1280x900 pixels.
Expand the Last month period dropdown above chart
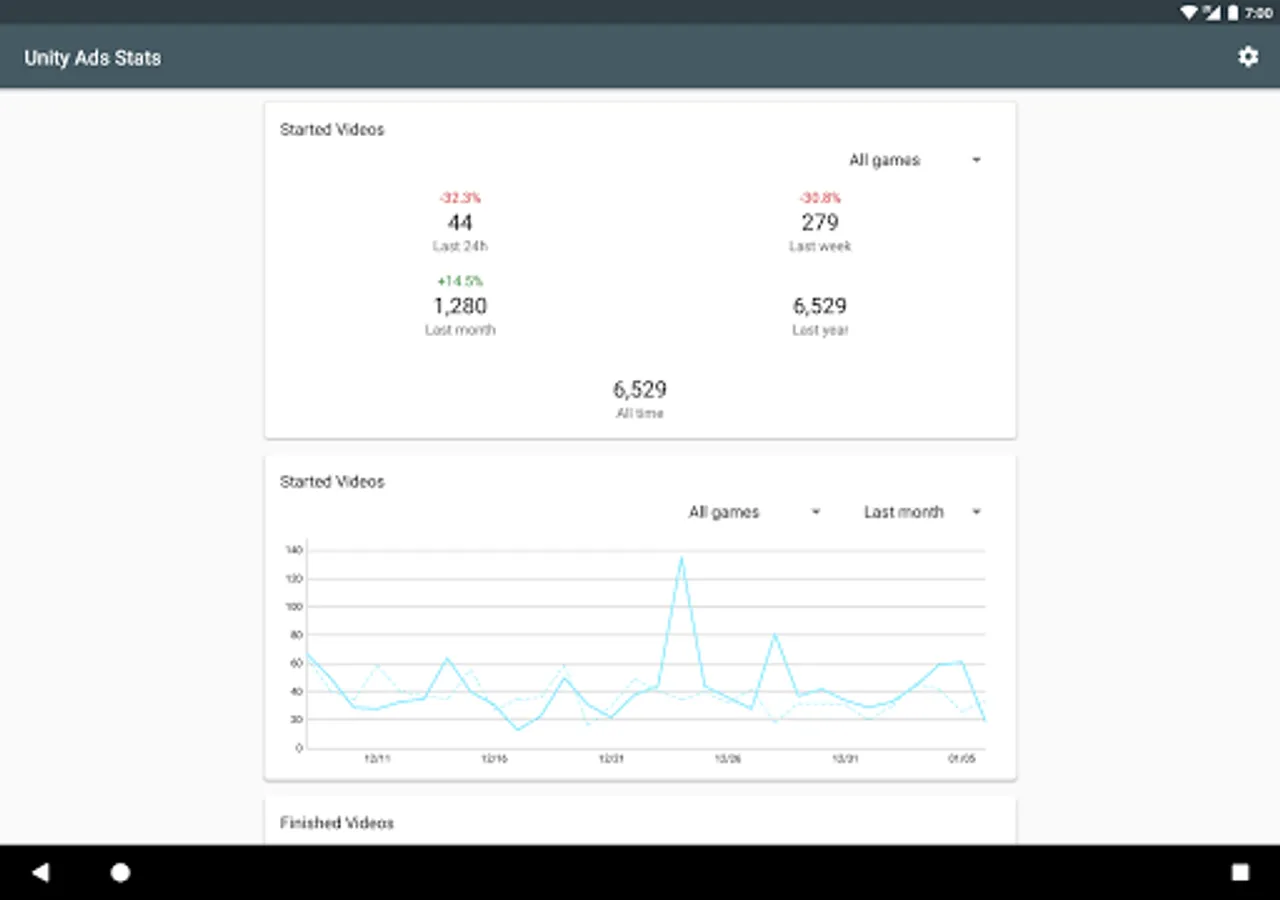(923, 512)
